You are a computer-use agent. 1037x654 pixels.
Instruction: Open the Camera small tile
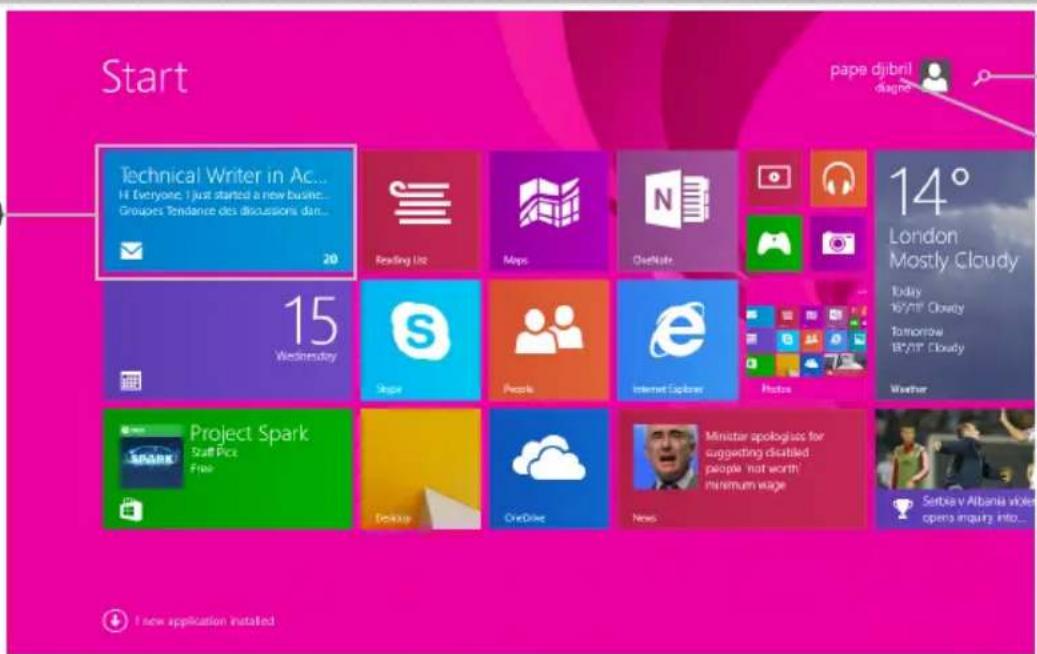tap(838, 243)
